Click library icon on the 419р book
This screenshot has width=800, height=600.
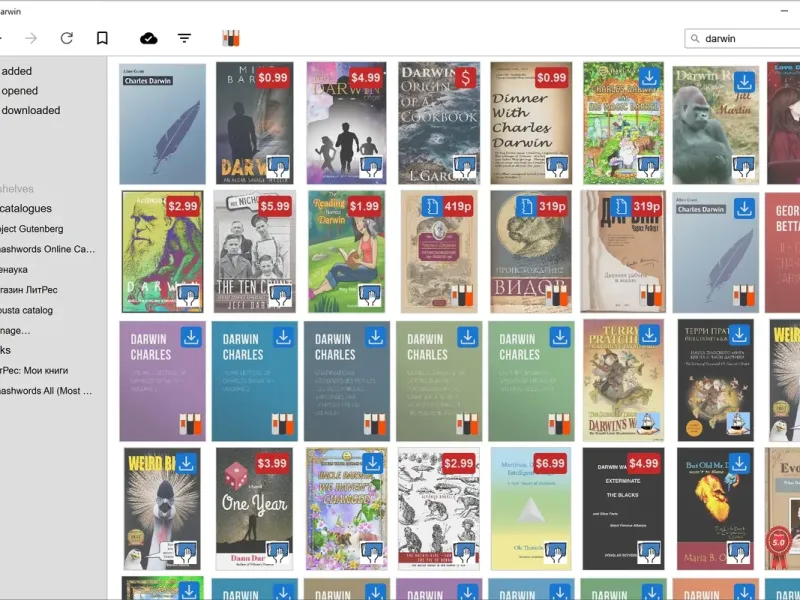(462, 295)
